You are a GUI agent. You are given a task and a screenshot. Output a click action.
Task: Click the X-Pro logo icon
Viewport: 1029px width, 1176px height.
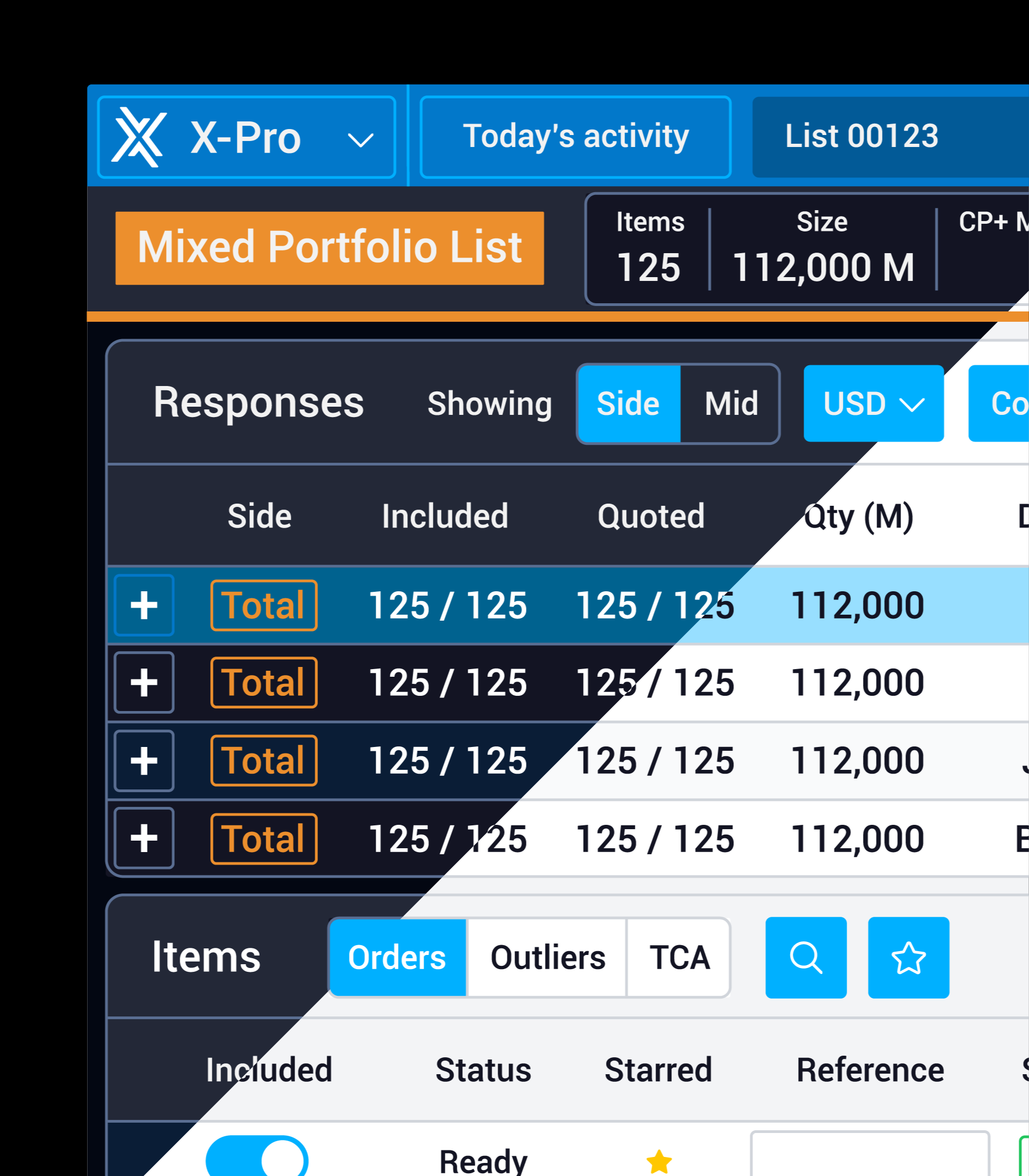tap(139, 137)
